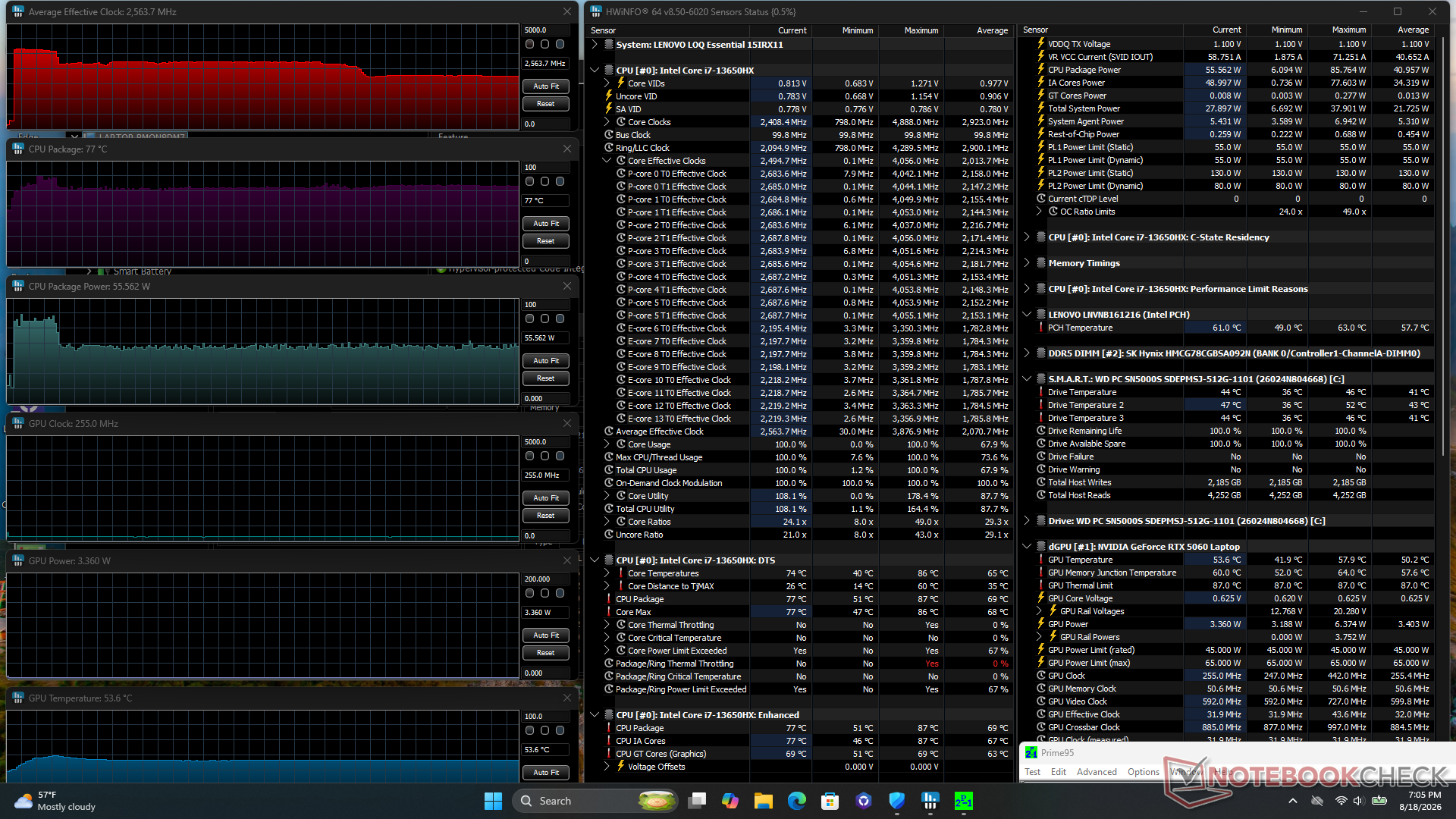Select the 'GPU Thermal Limit' row

(x=1226, y=585)
